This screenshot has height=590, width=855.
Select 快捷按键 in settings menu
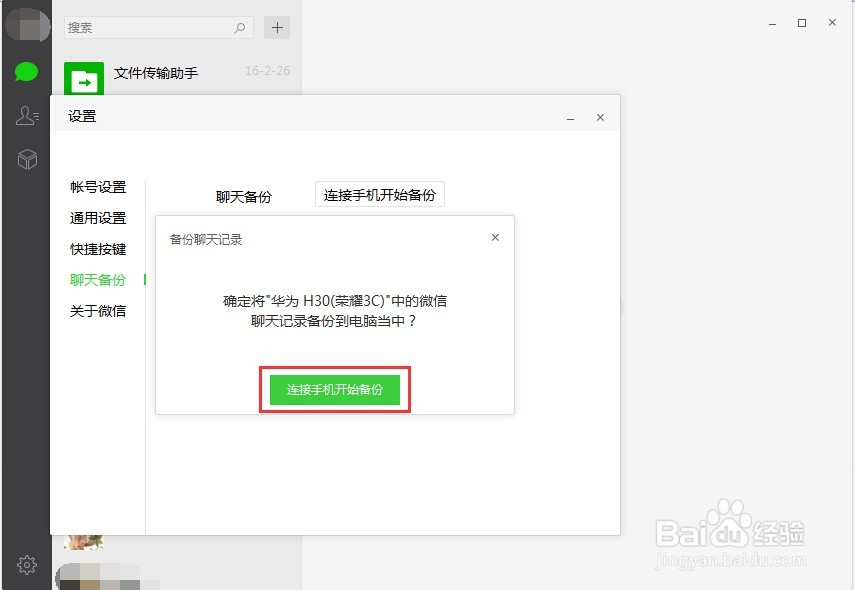98,249
